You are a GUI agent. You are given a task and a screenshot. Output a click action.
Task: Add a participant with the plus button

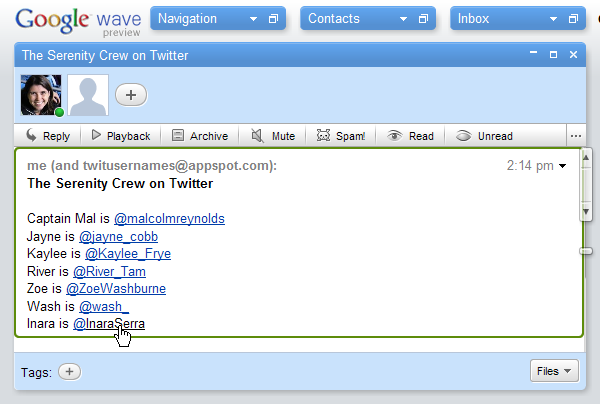(131, 95)
